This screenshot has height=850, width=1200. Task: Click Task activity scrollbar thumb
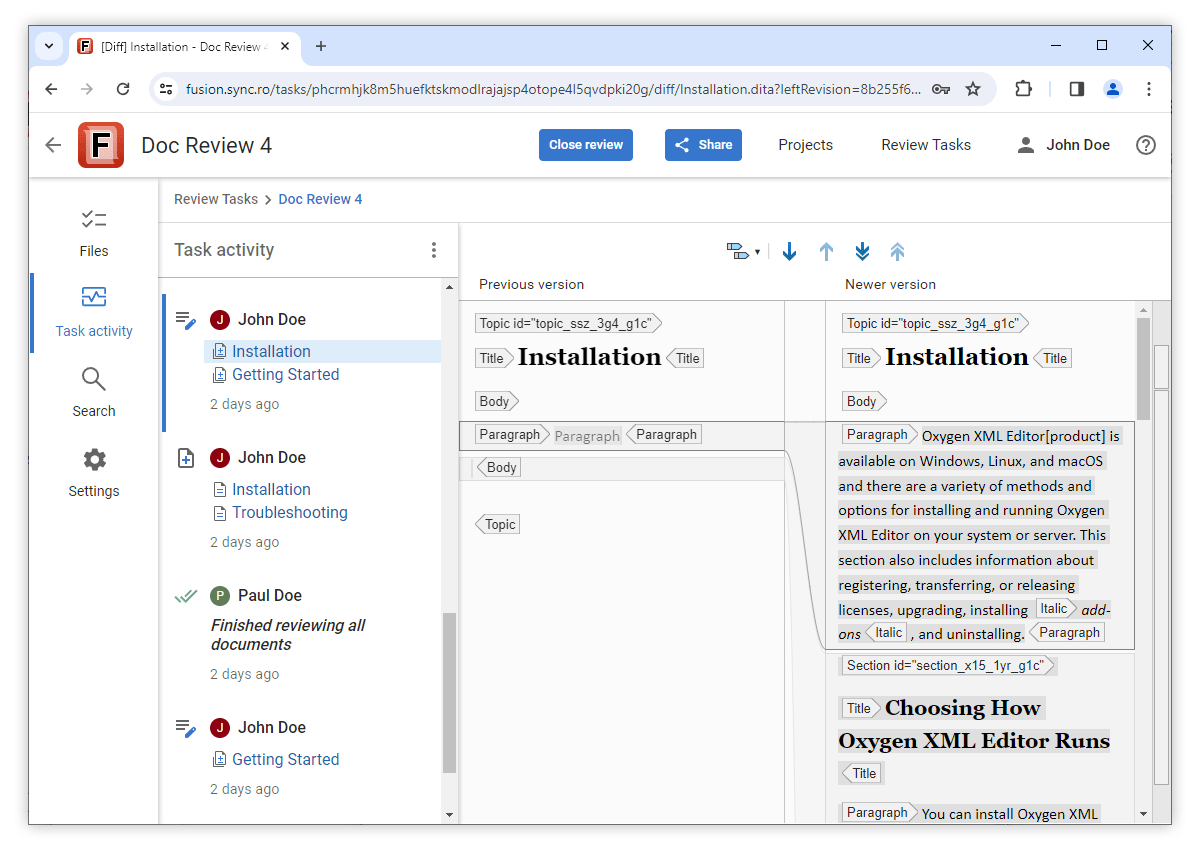click(x=449, y=692)
